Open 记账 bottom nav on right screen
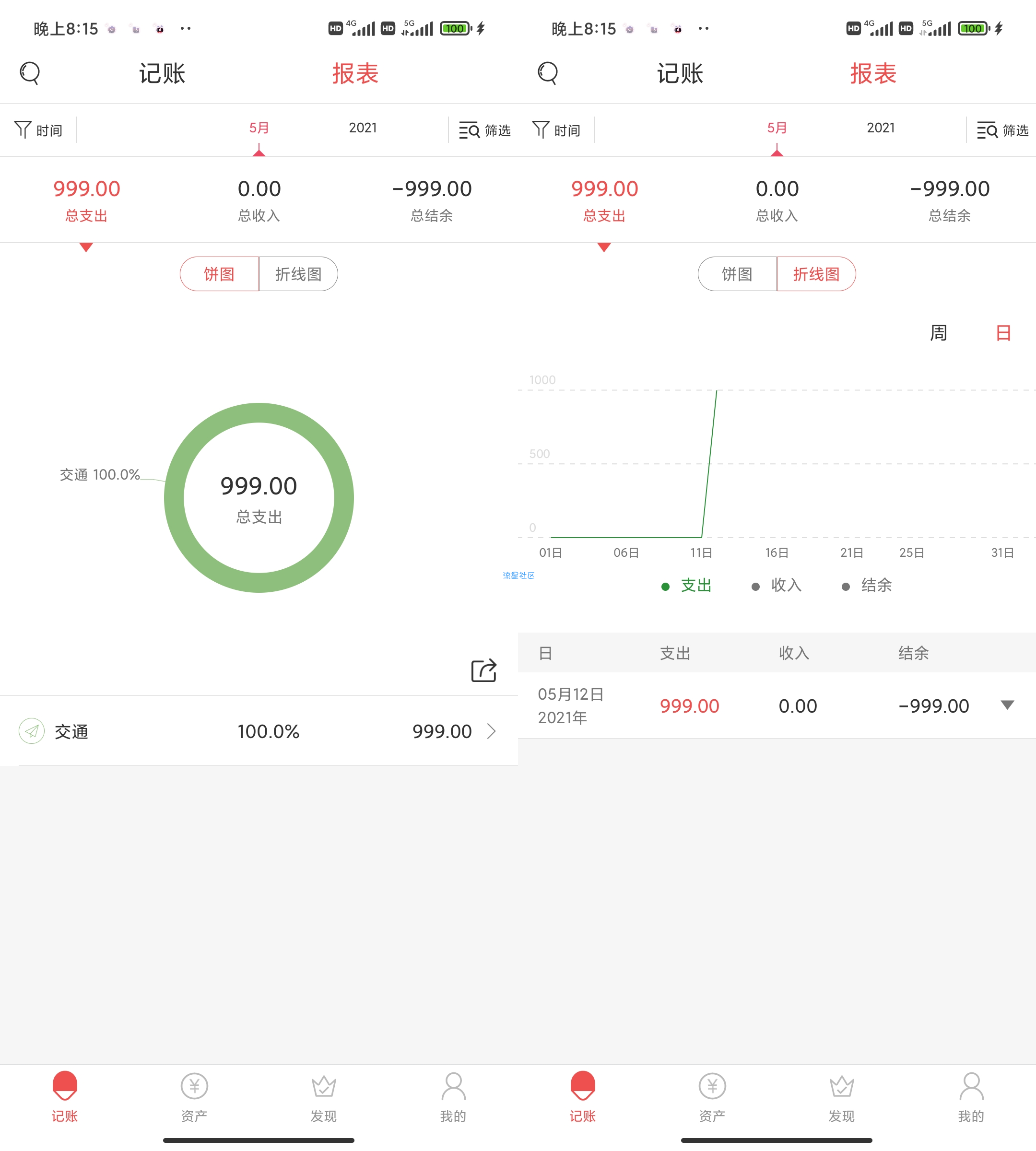The height and width of the screenshot is (1151, 1036). pos(583,1096)
